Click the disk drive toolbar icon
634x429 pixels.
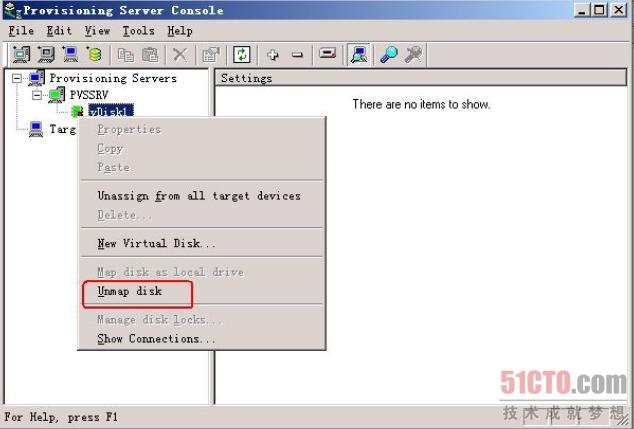tap(327, 53)
